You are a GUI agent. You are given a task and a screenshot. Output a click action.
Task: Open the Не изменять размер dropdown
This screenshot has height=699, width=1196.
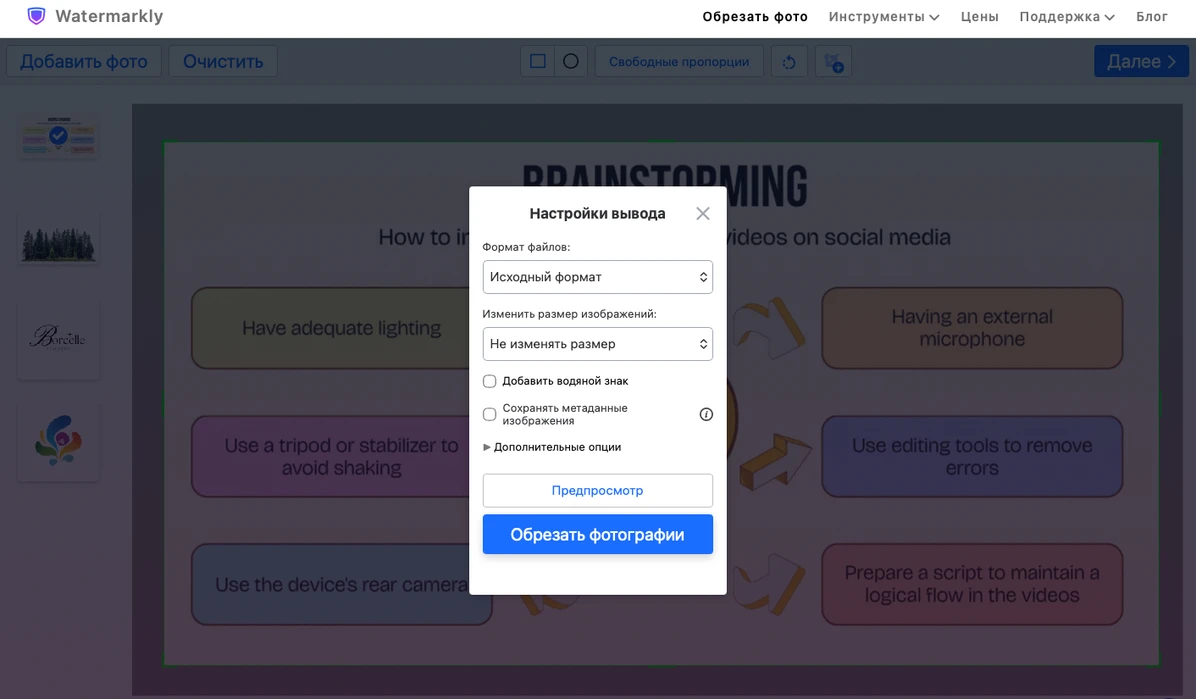[597, 344]
